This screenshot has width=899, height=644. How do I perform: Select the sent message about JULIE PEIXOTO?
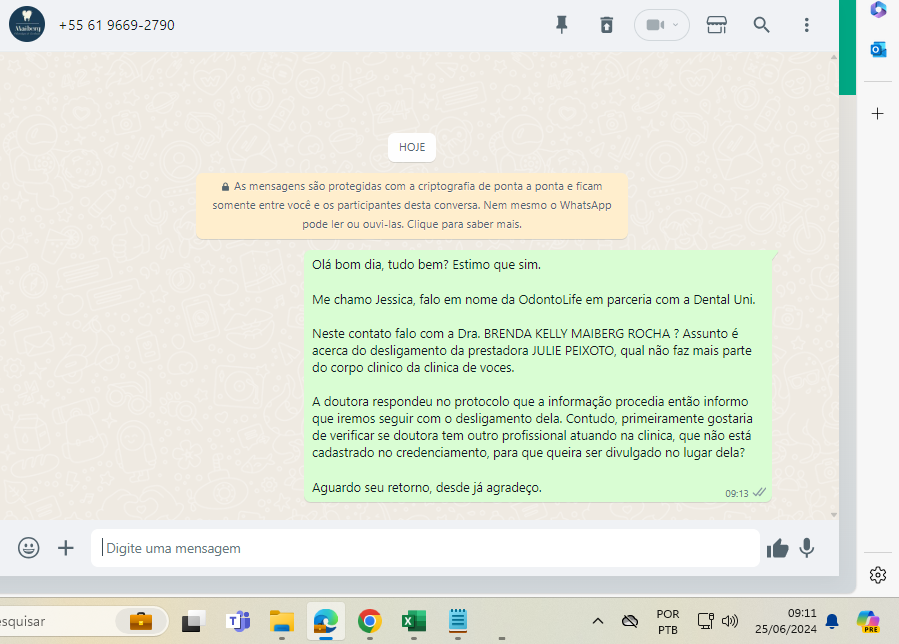pos(537,376)
